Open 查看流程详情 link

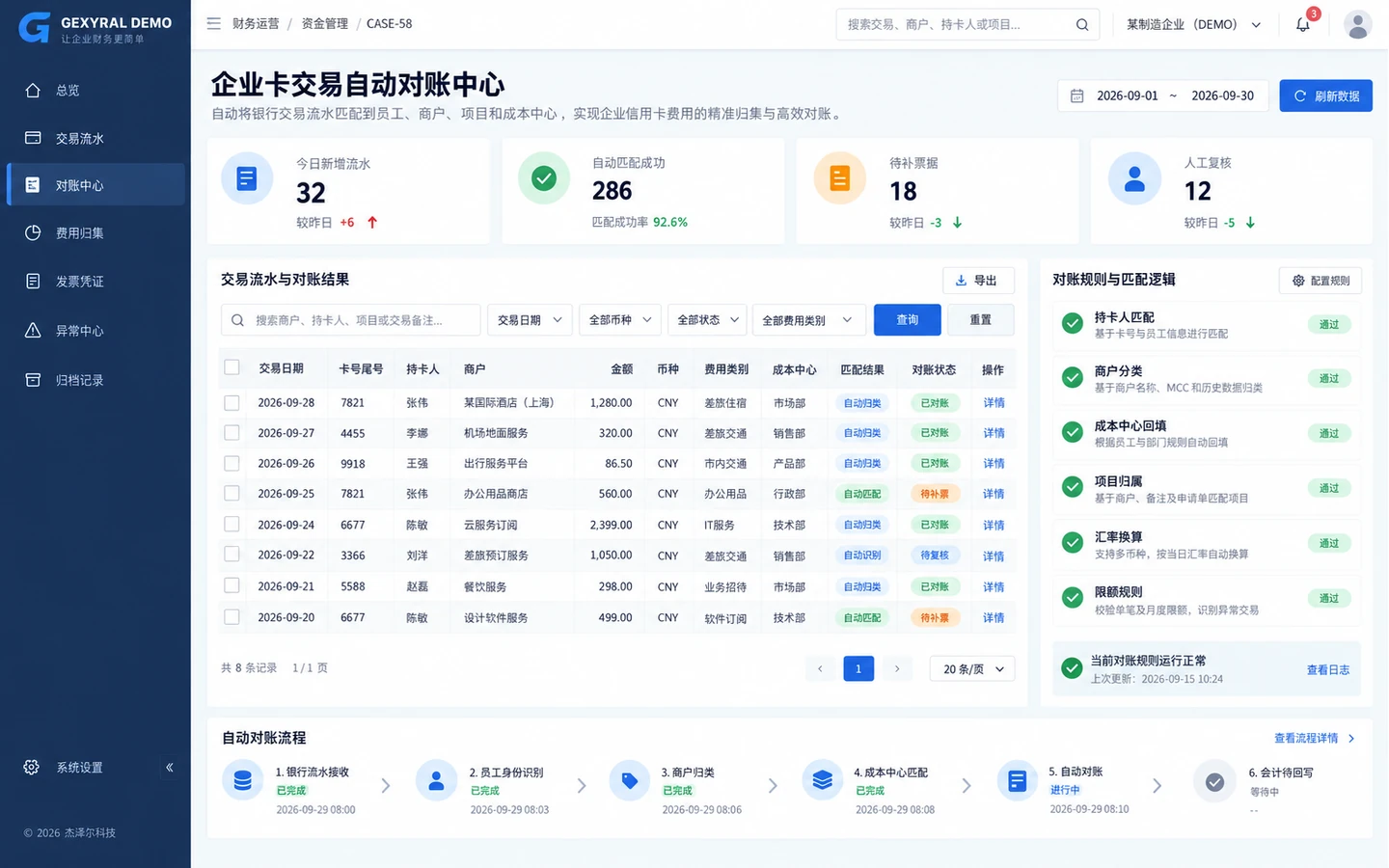1315,738
